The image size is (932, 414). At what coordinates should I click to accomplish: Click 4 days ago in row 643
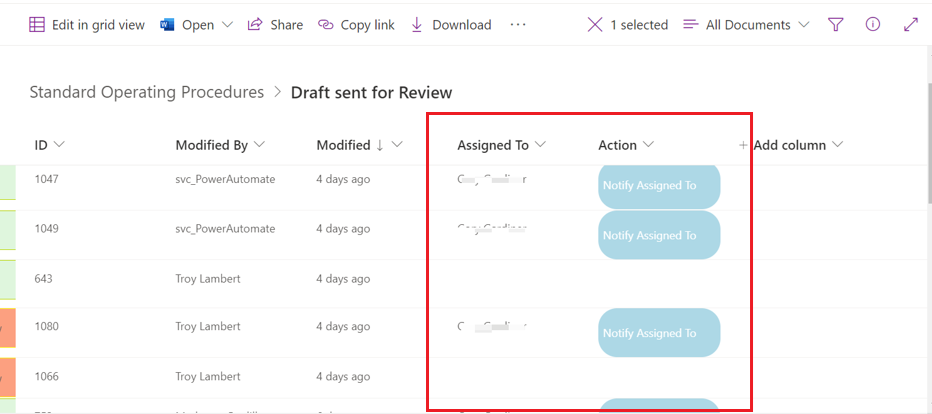tap(343, 279)
